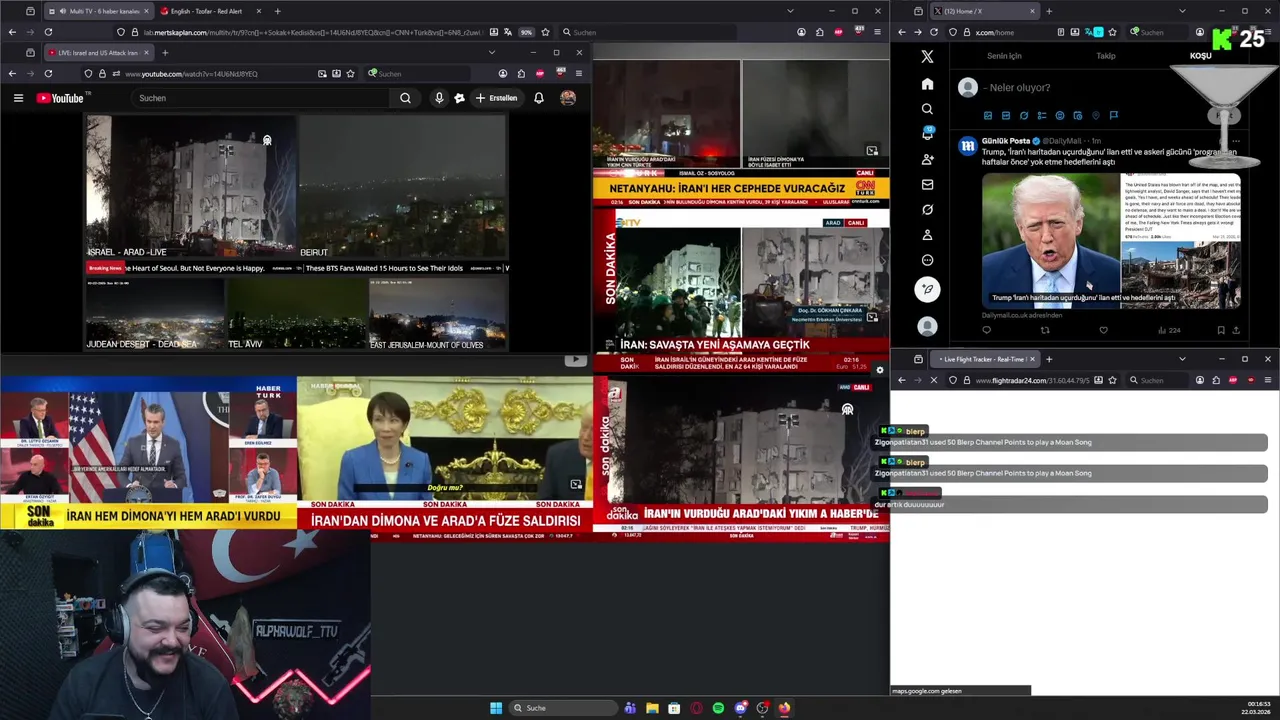Bookmark the multi TV page with star
This screenshot has height=720, width=1280.
click(x=545, y=32)
